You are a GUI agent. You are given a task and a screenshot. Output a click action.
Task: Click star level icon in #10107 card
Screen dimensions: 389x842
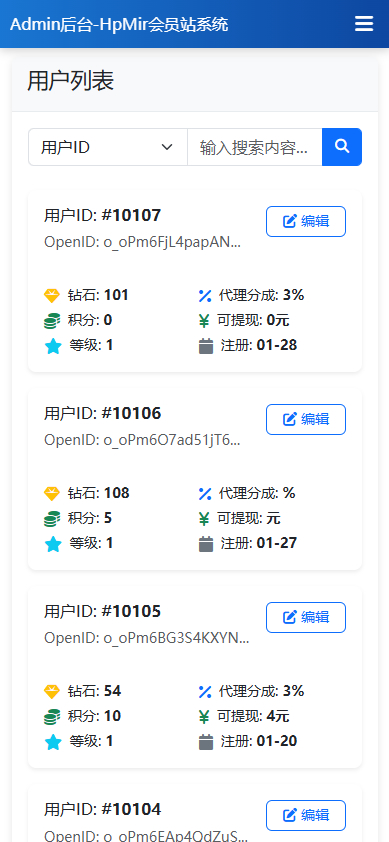click(x=53, y=346)
